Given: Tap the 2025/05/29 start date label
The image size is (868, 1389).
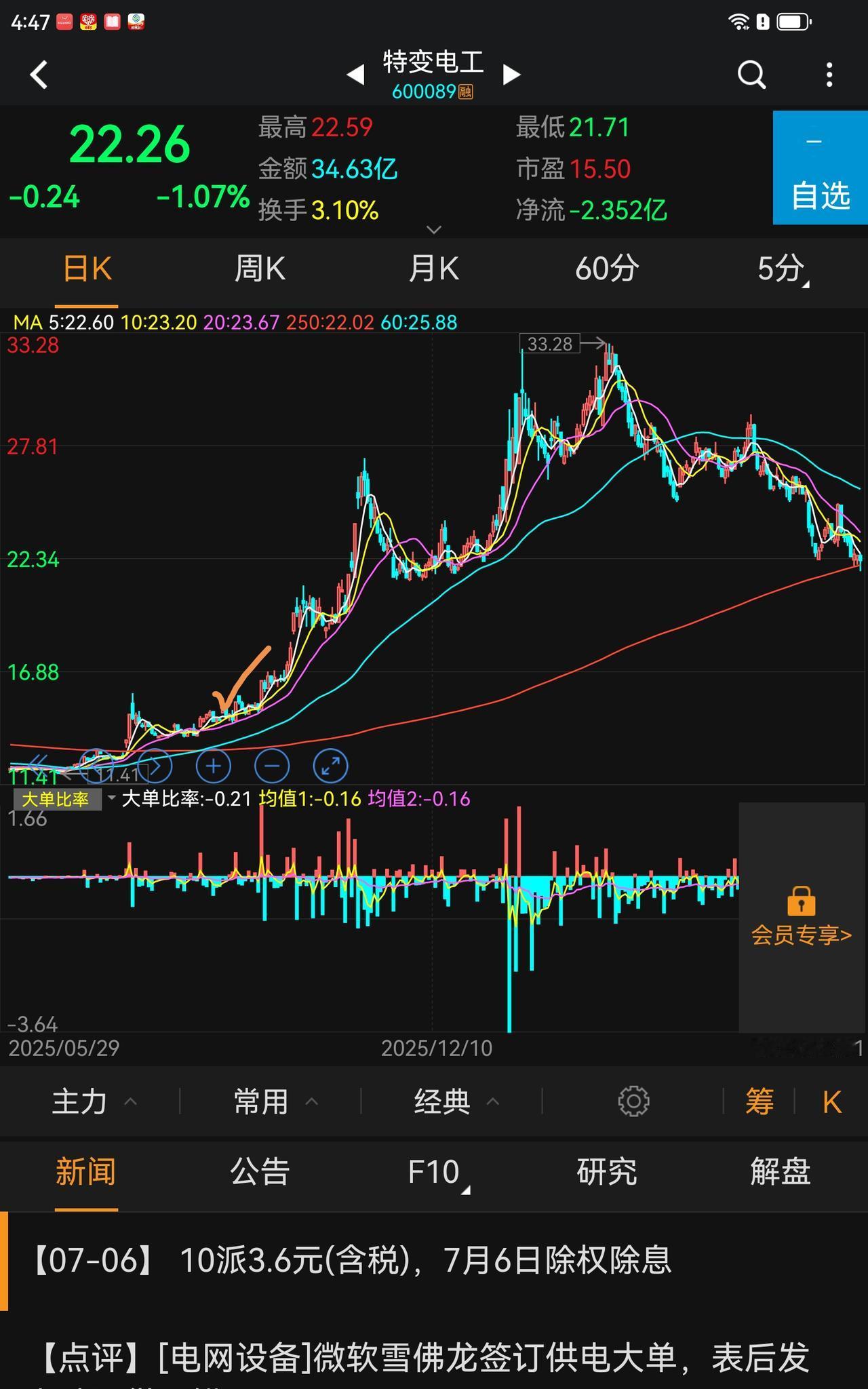Looking at the screenshot, I should [64, 1049].
